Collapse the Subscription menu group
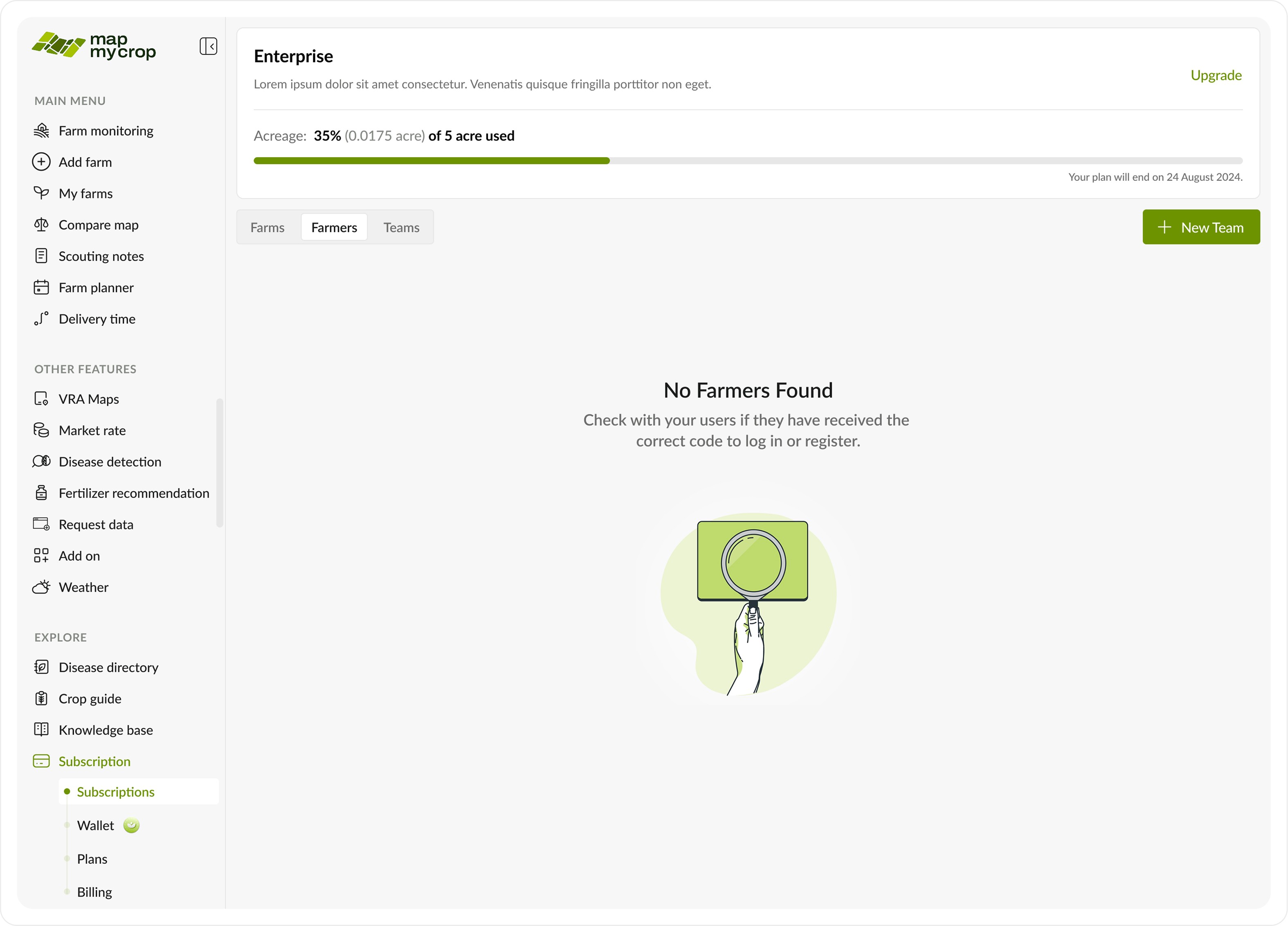This screenshot has height=926, width=1288. tap(94, 761)
